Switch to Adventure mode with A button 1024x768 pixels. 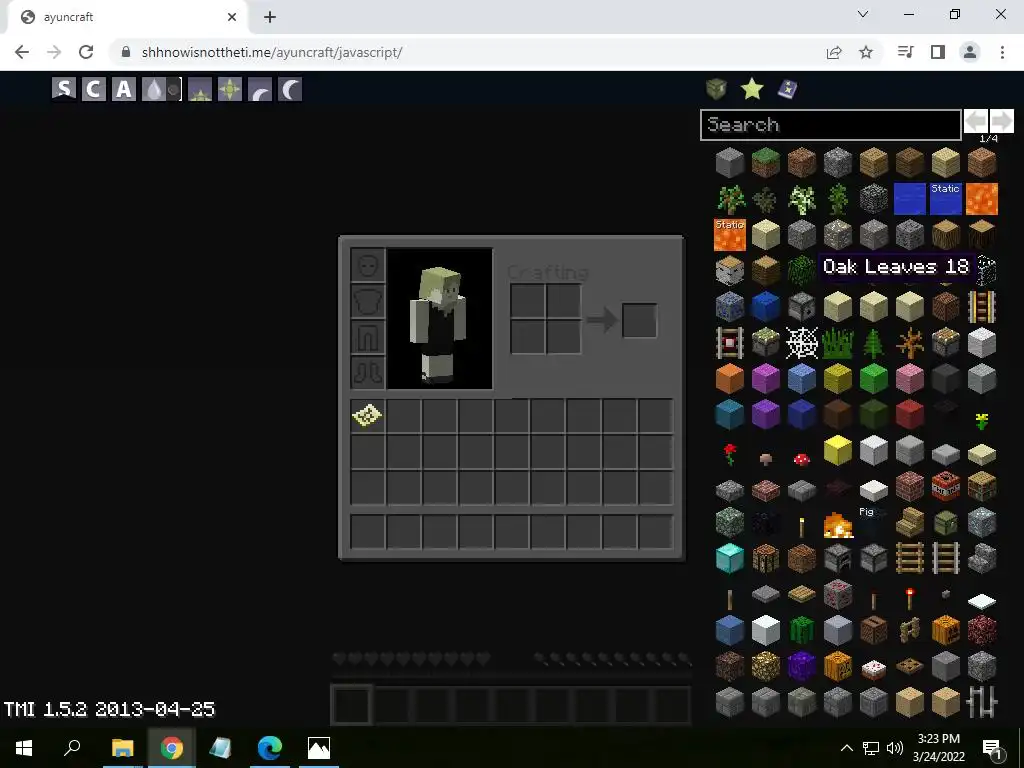coord(123,89)
